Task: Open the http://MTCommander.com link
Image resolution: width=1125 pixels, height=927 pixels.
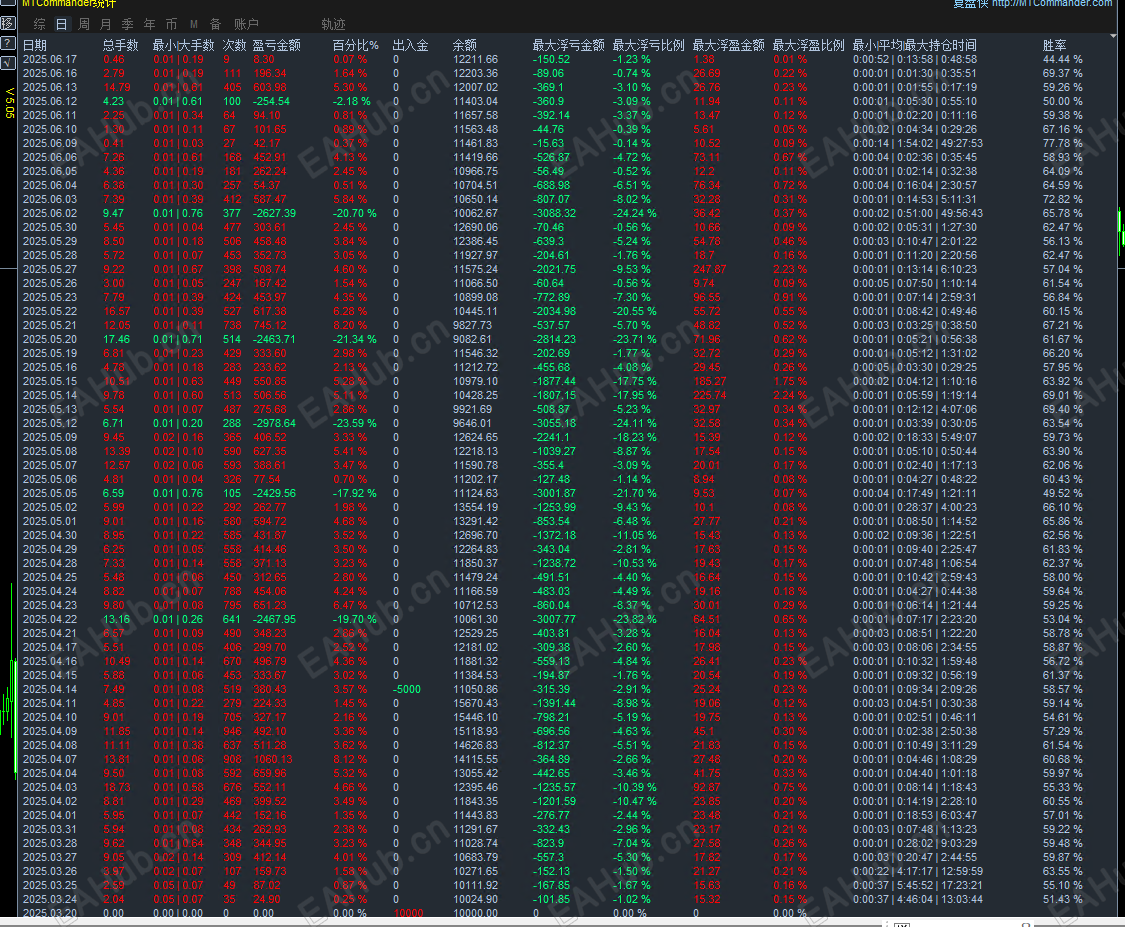Action: [x=1053, y=4]
